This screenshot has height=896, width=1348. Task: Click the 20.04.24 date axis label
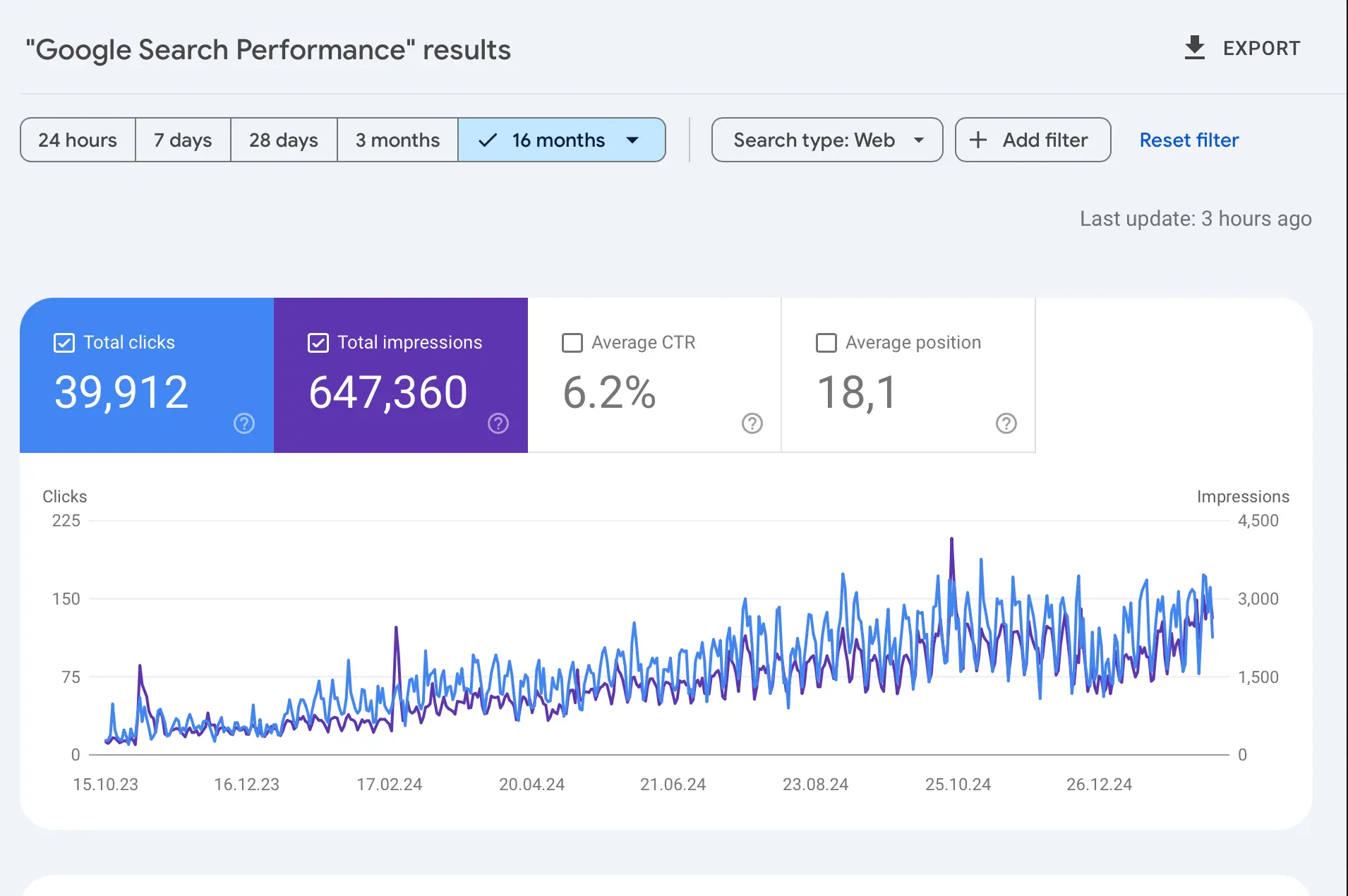pos(532,785)
